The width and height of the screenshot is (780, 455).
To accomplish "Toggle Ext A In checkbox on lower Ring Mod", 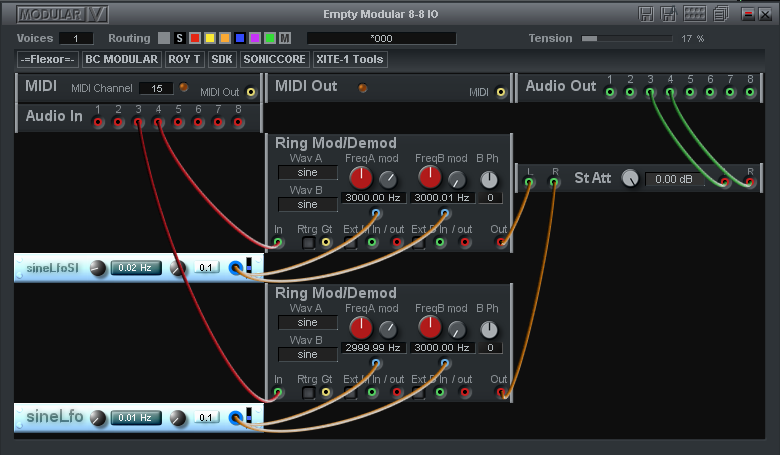I will coord(352,393).
